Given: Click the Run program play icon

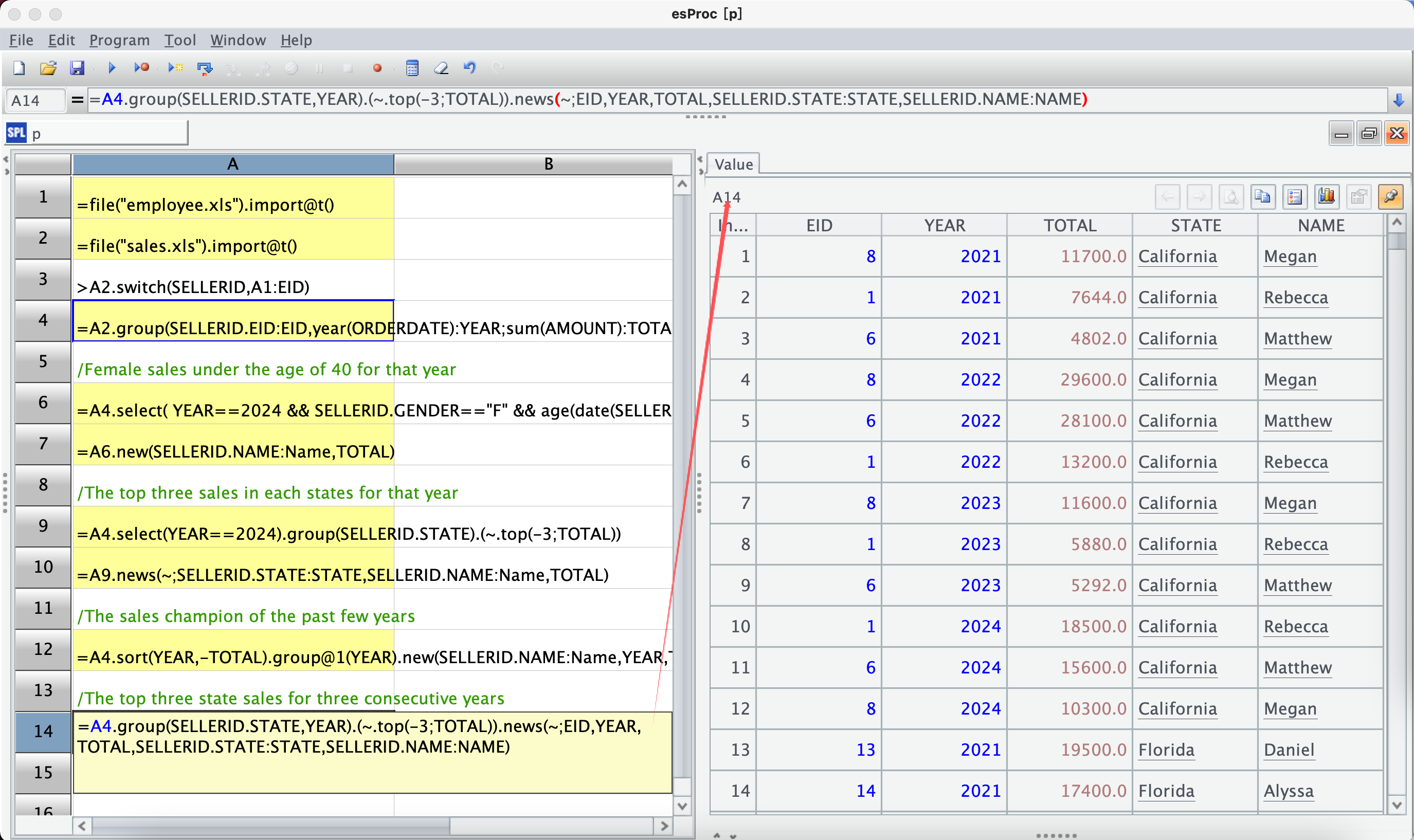Looking at the screenshot, I should pos(112,68).
